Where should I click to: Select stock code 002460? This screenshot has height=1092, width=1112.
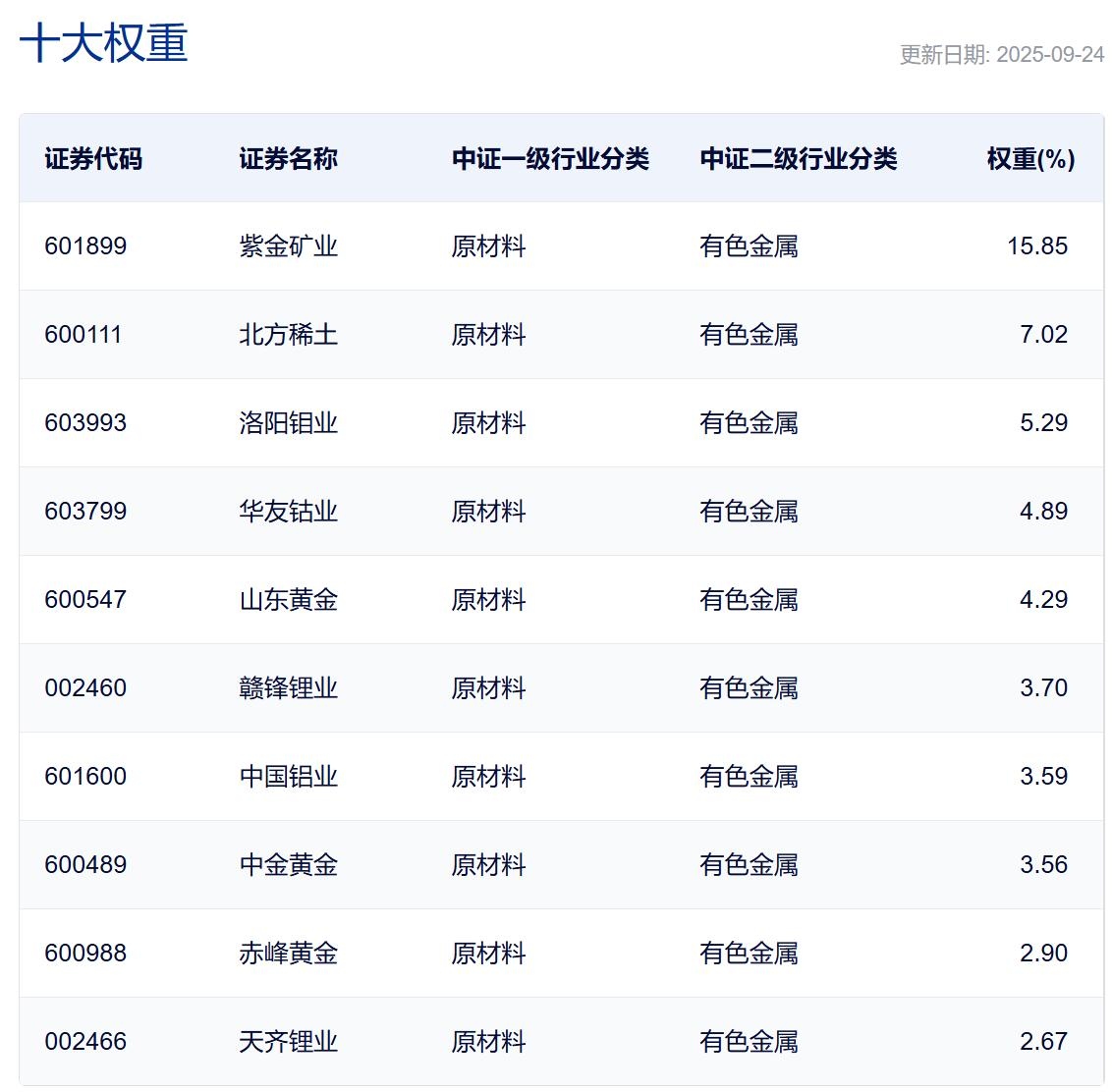click(85, 687)
